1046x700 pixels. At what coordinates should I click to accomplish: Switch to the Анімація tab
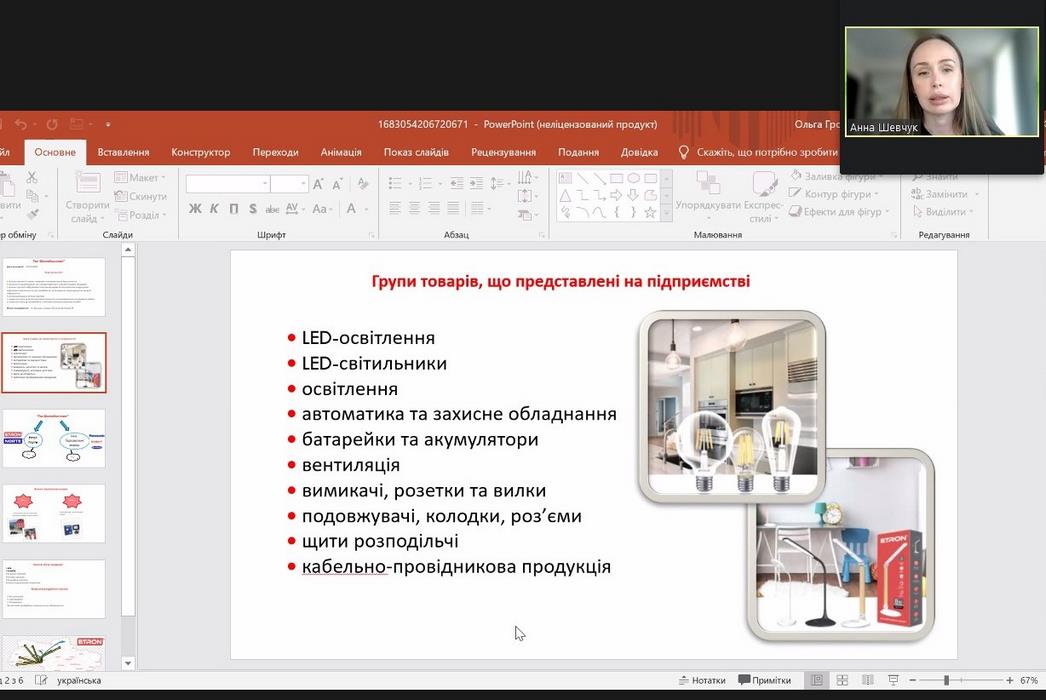[341, 152]
